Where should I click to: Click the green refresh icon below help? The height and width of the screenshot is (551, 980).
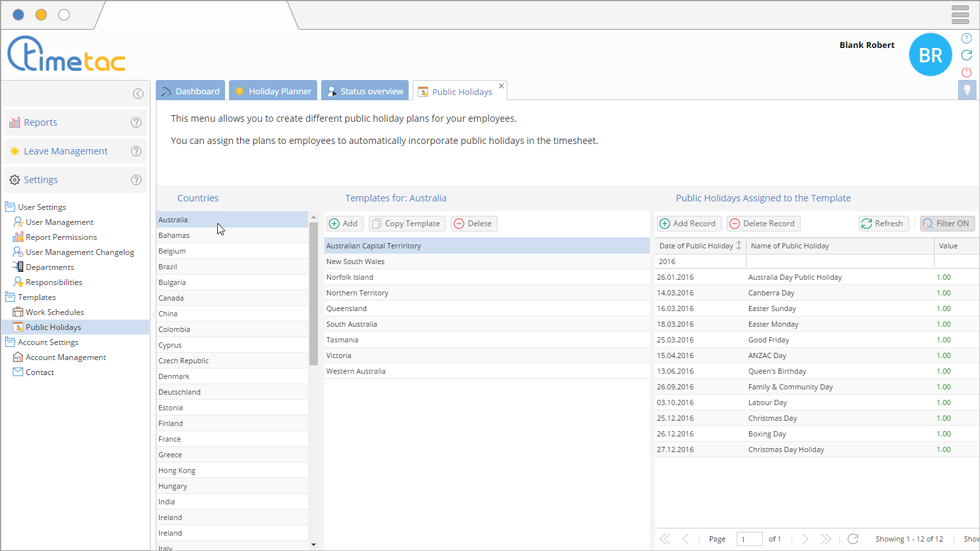(x=966, y=55)
